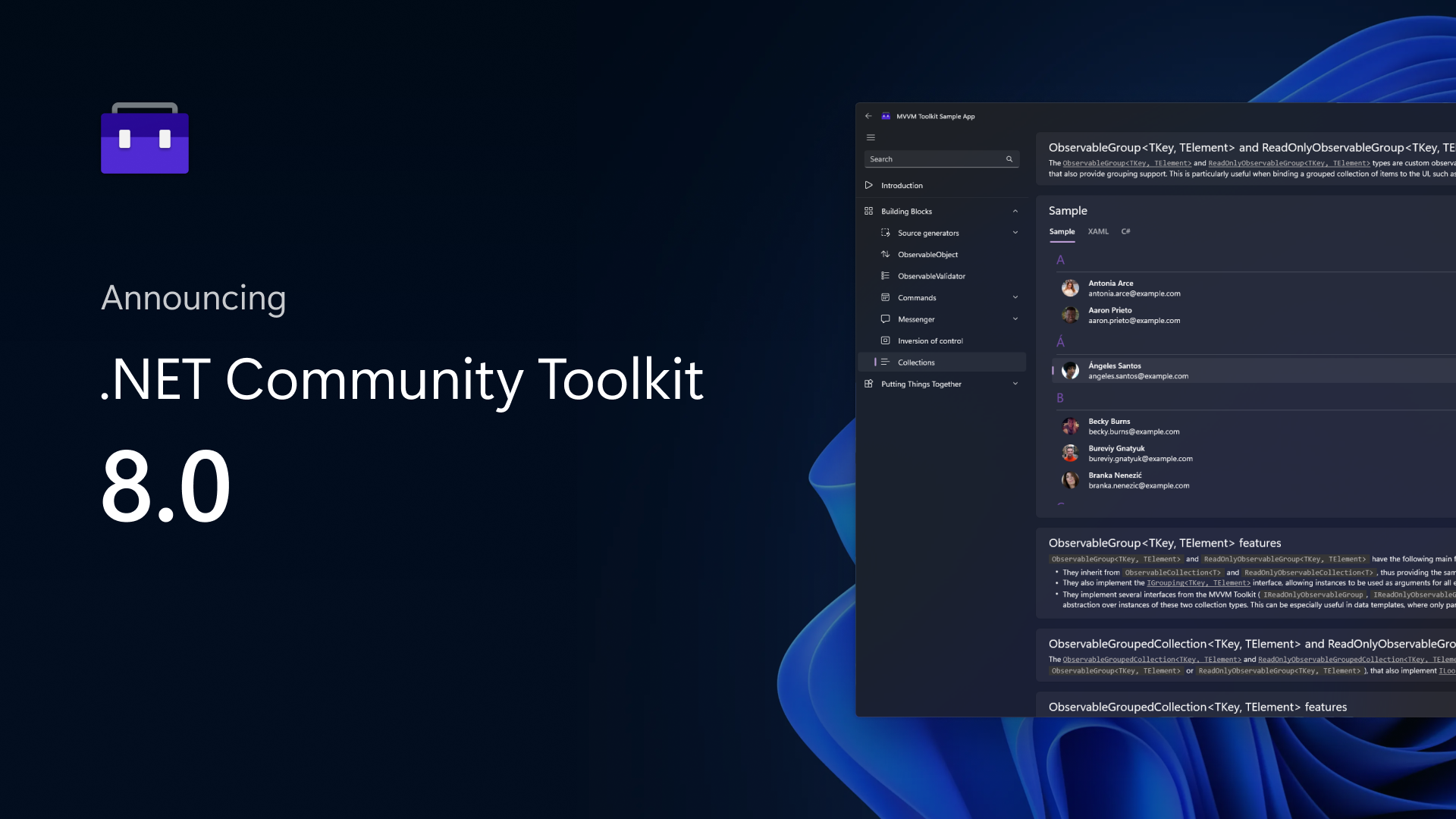1456x819 pixels.
Task: Click the ObservableValidator navigation link
Action: [x=931, y=275]
